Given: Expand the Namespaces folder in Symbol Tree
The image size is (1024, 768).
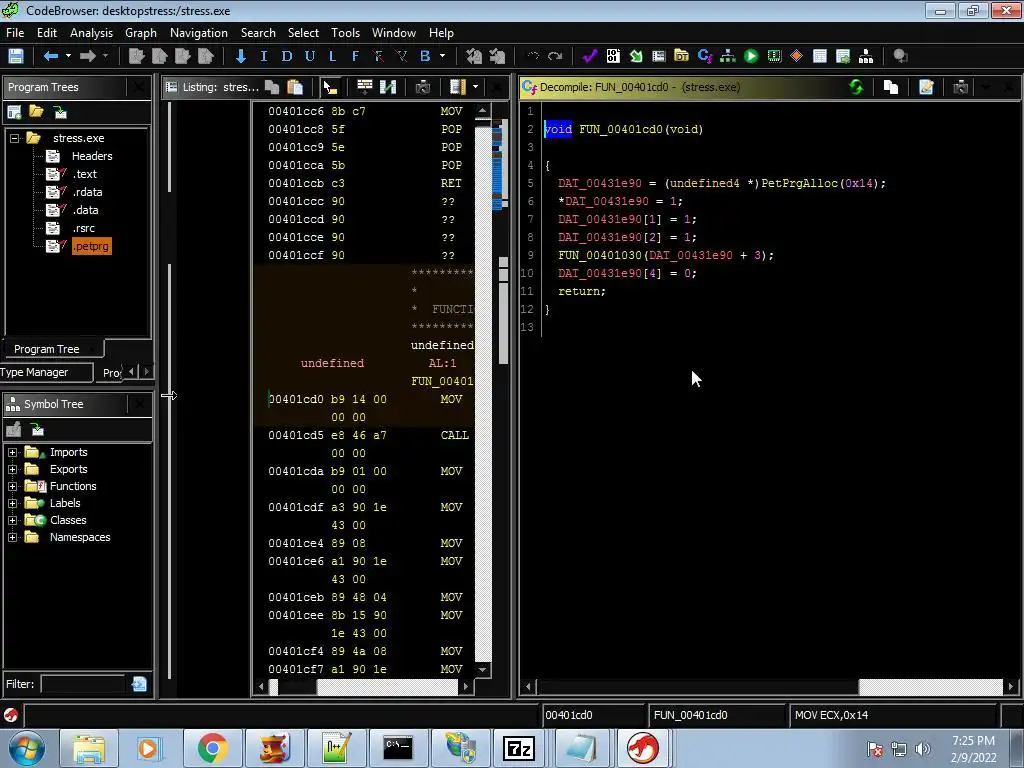Looking at the screenshot, I should pos(12,537).
